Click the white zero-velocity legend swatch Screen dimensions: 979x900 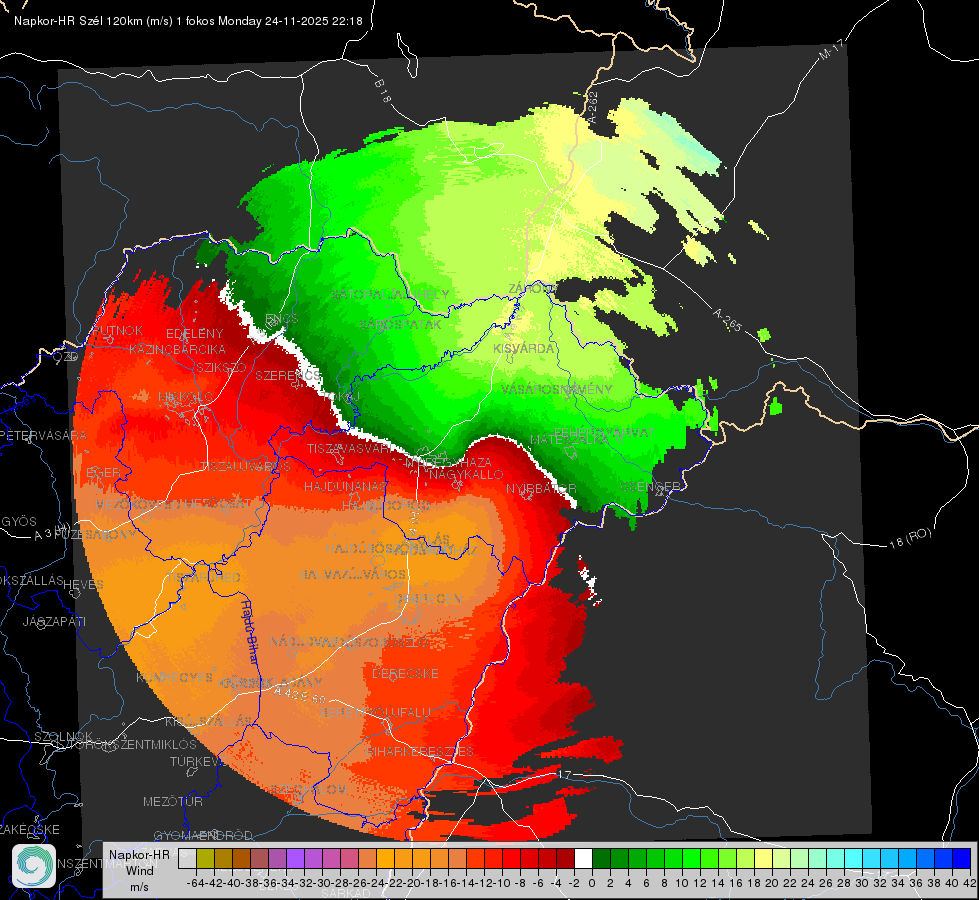(583, 858)
